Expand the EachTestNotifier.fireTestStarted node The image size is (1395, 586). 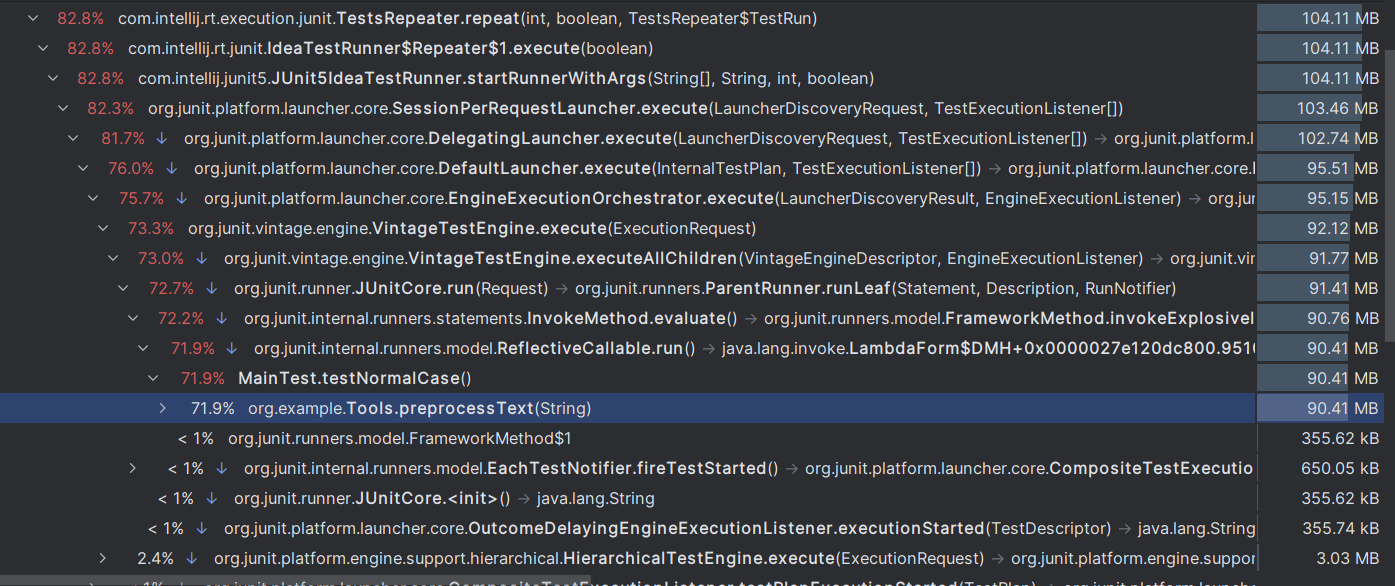(133, 468)
